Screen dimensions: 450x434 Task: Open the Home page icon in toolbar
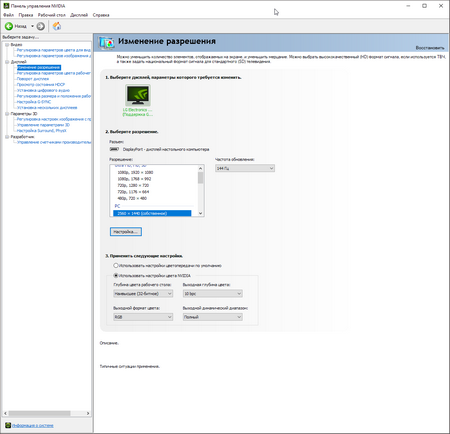(57, 26)
